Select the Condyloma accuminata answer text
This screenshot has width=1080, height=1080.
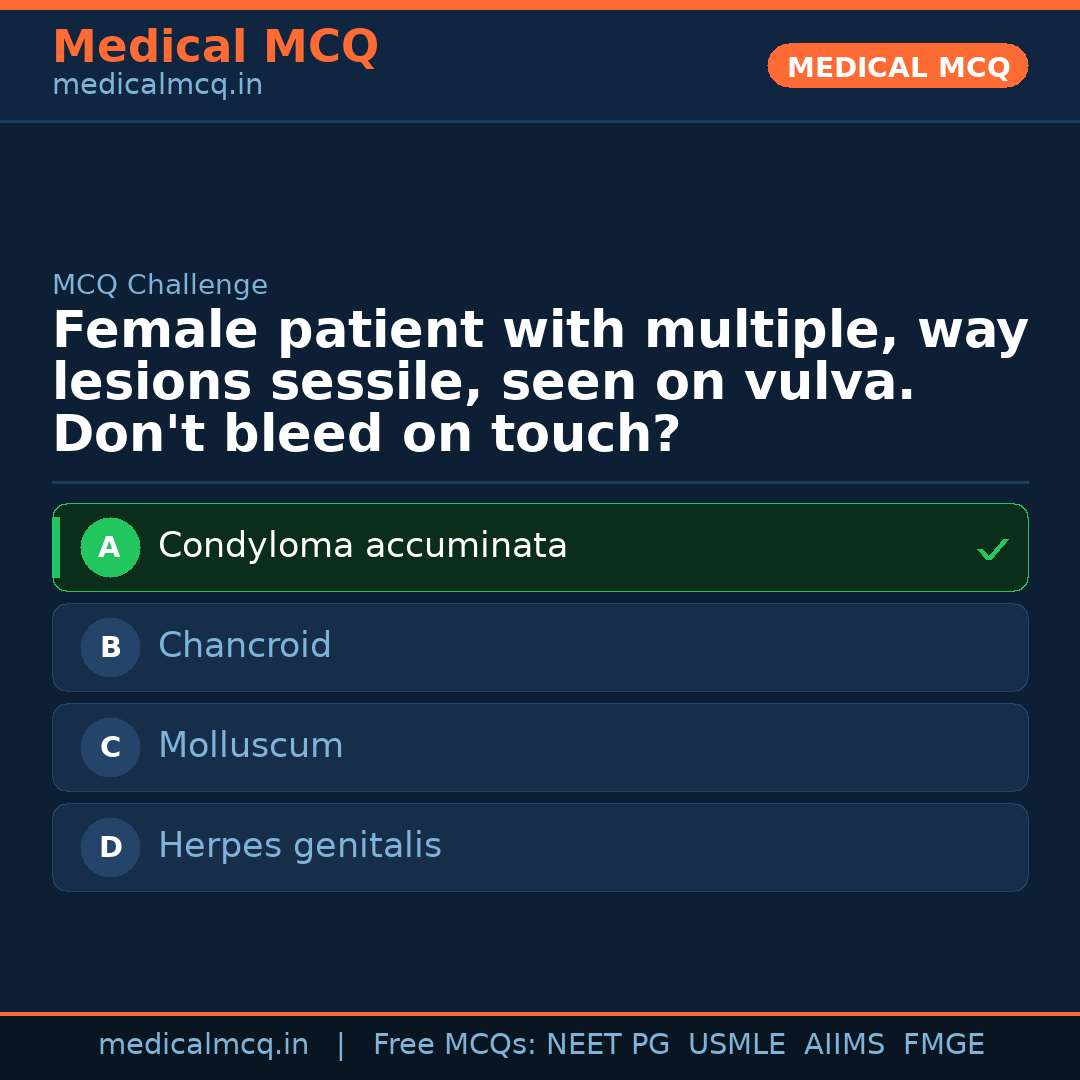click(362, 546)
